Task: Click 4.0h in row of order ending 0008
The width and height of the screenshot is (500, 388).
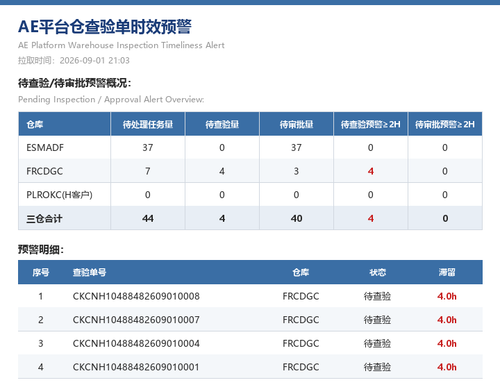Action: click(447, 296)
